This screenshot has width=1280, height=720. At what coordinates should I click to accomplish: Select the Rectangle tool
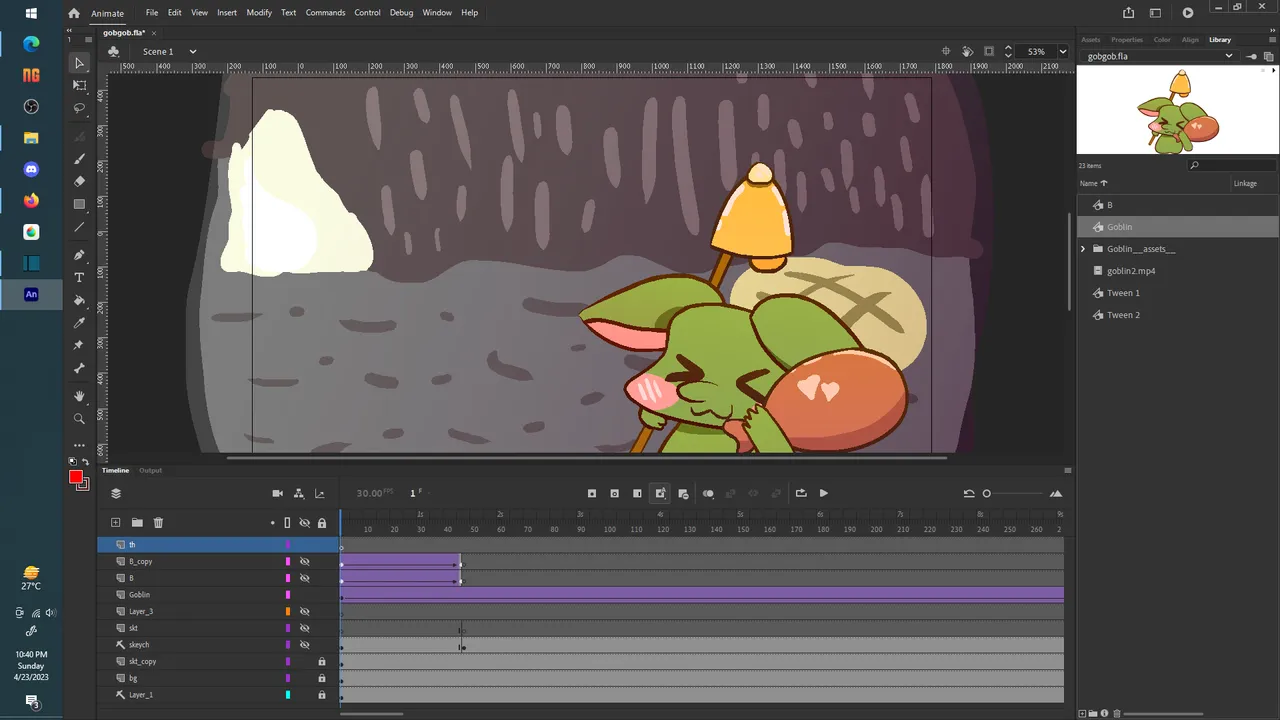pyautogui.click(x=80, y=204)
